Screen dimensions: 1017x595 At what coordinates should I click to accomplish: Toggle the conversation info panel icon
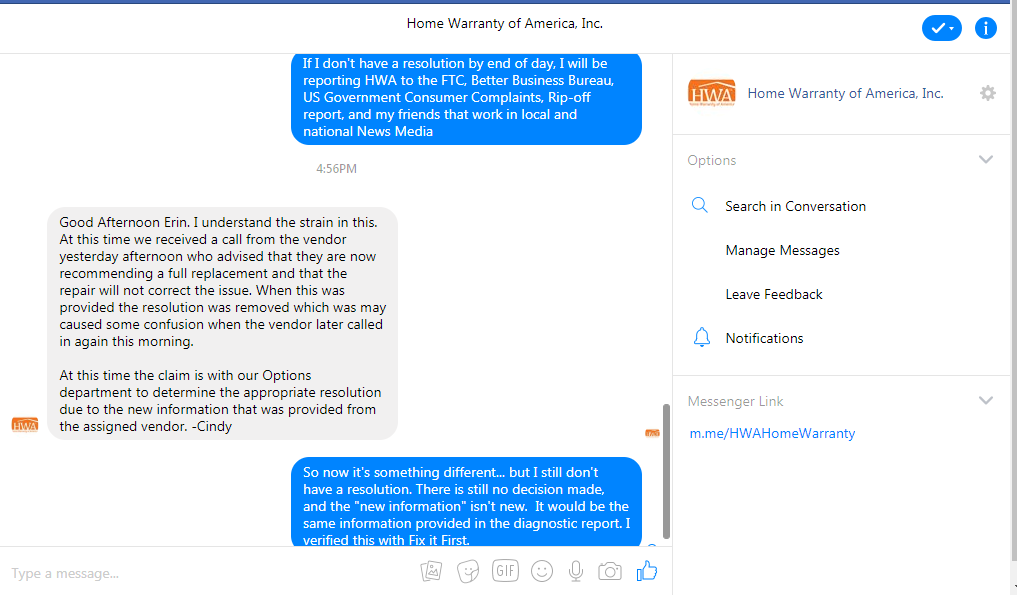point(985,28)
